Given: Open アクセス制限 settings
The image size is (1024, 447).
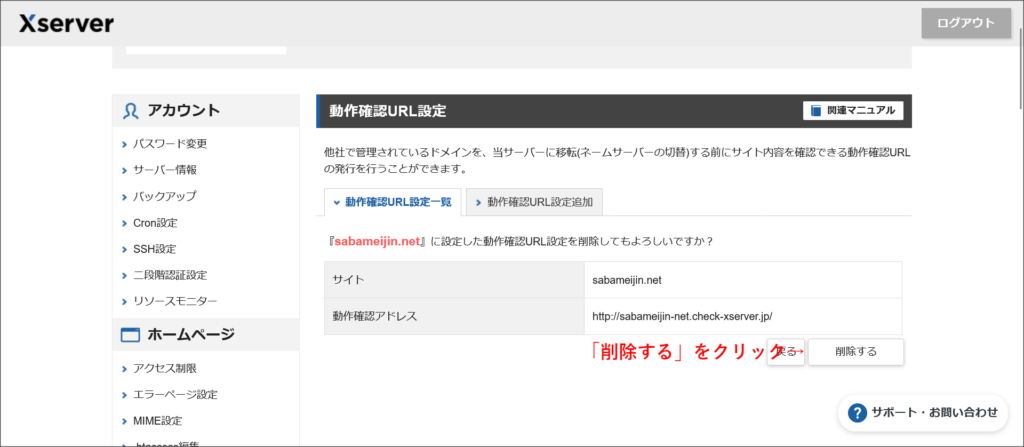Looking at the screenshot, I should 164,368.
